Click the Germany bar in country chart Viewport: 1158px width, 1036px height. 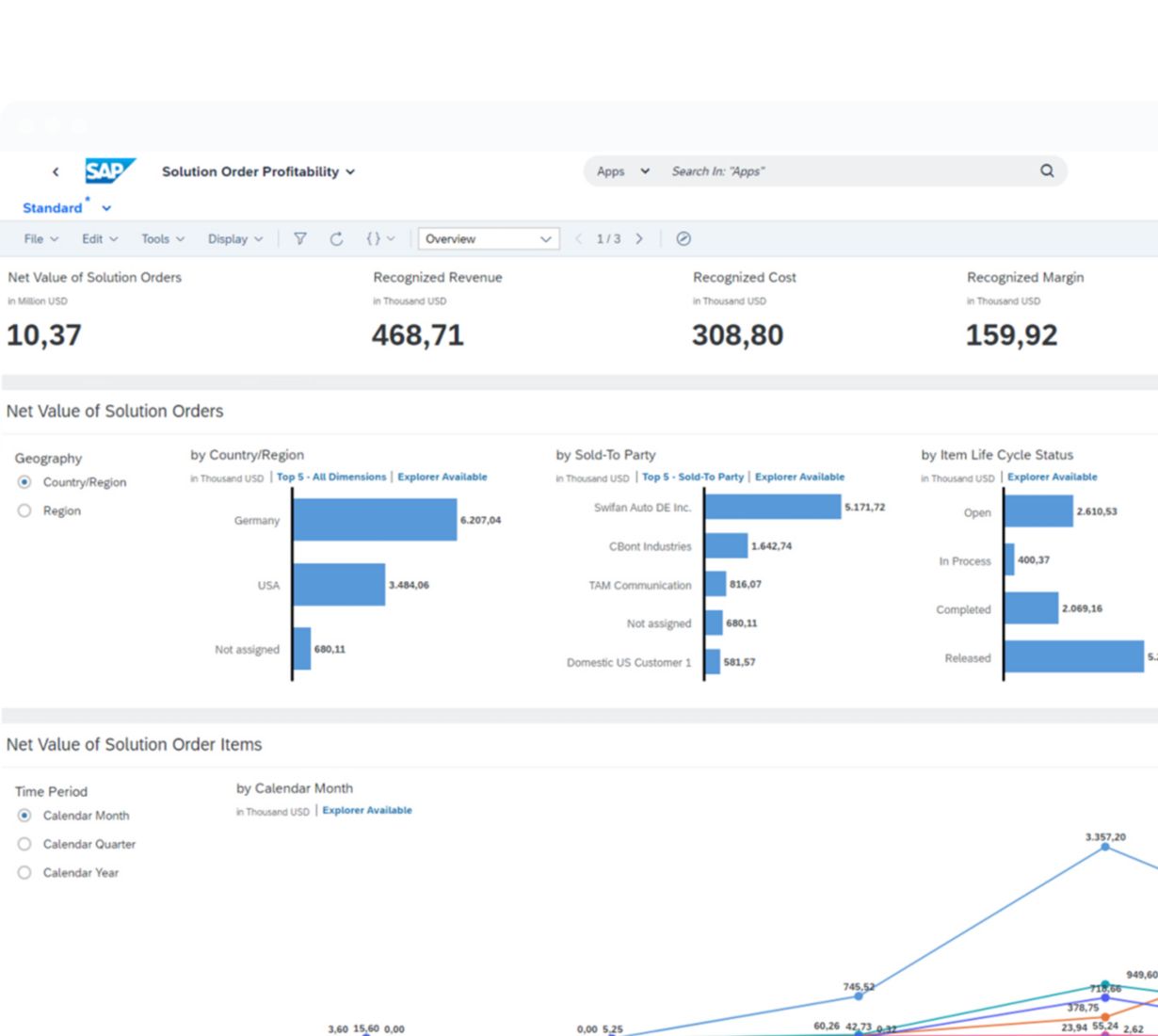click(x=374, y=520)
